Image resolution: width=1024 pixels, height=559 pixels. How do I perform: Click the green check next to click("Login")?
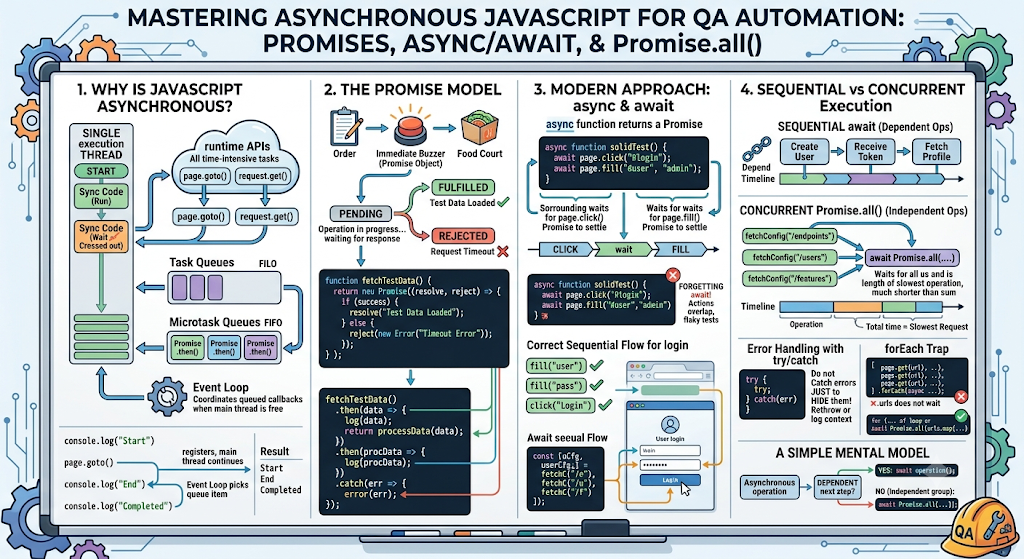(x=605, y=405)
